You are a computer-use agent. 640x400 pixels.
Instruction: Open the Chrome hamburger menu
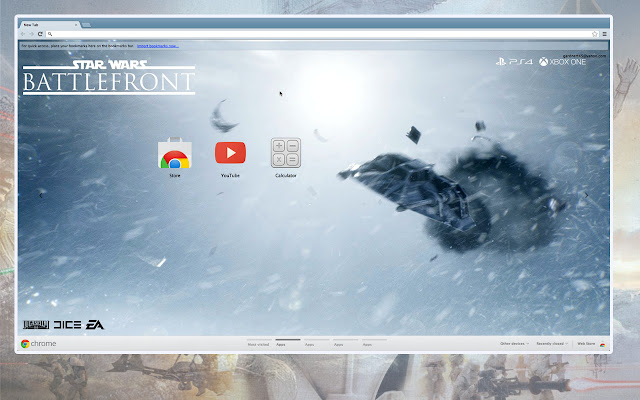(604, 34)
